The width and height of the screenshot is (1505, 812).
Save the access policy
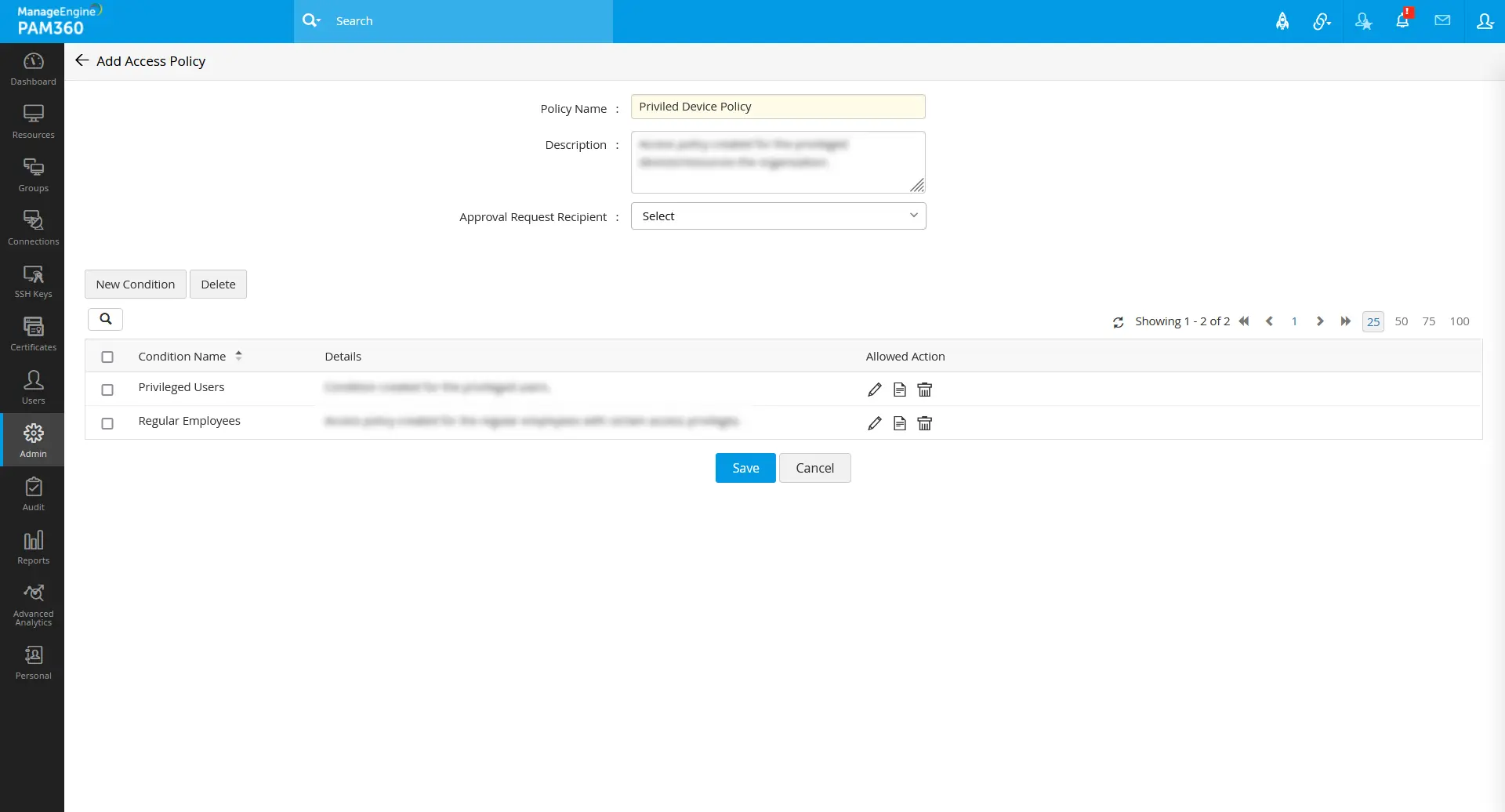(745, 468)
